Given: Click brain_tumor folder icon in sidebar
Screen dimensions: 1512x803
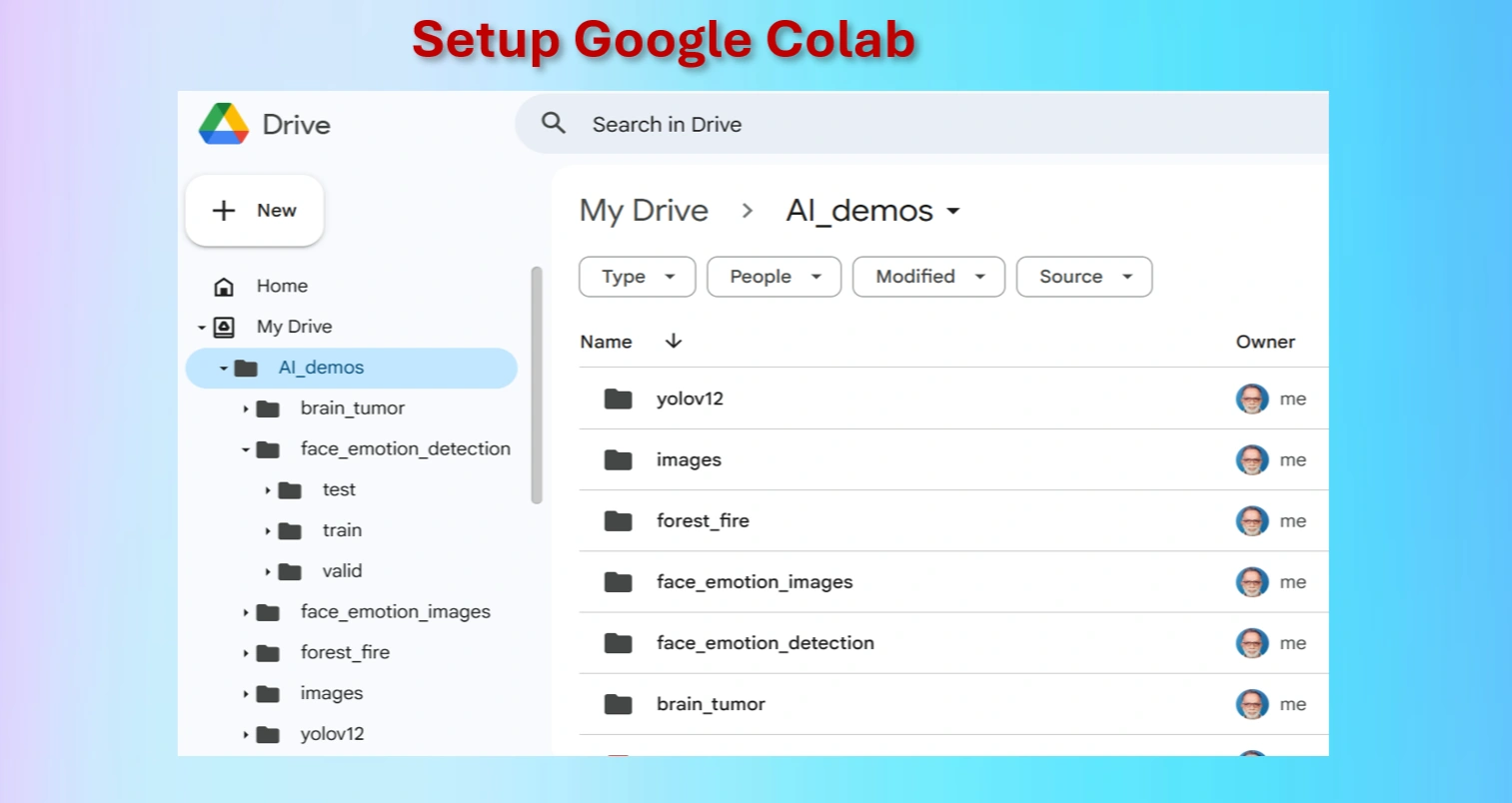Looking at the screenshot, I should pyautogui.click(x=268, y=408).
